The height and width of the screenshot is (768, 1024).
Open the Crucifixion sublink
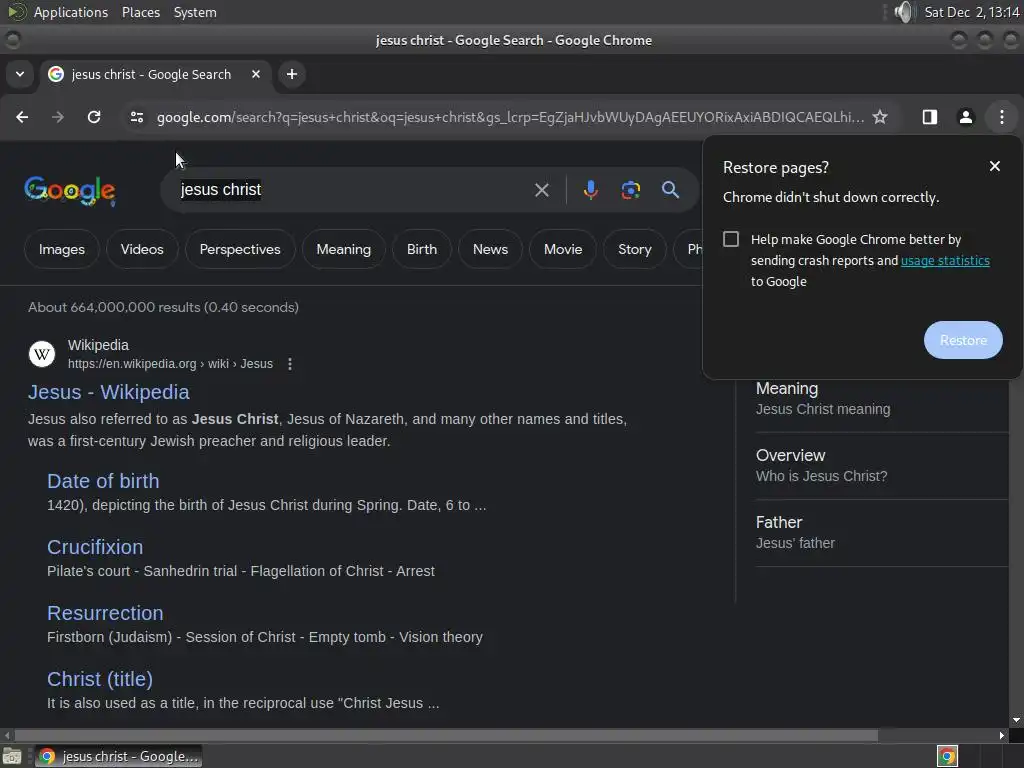click(95, 547)
